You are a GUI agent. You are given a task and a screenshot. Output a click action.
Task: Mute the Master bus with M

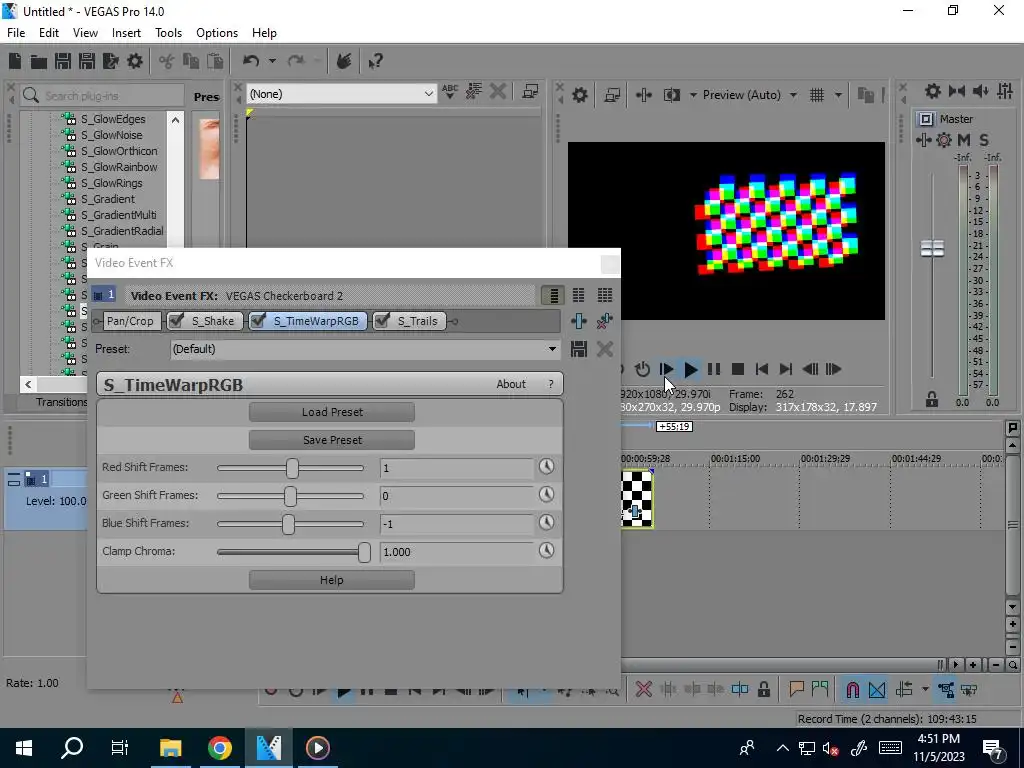964,140
